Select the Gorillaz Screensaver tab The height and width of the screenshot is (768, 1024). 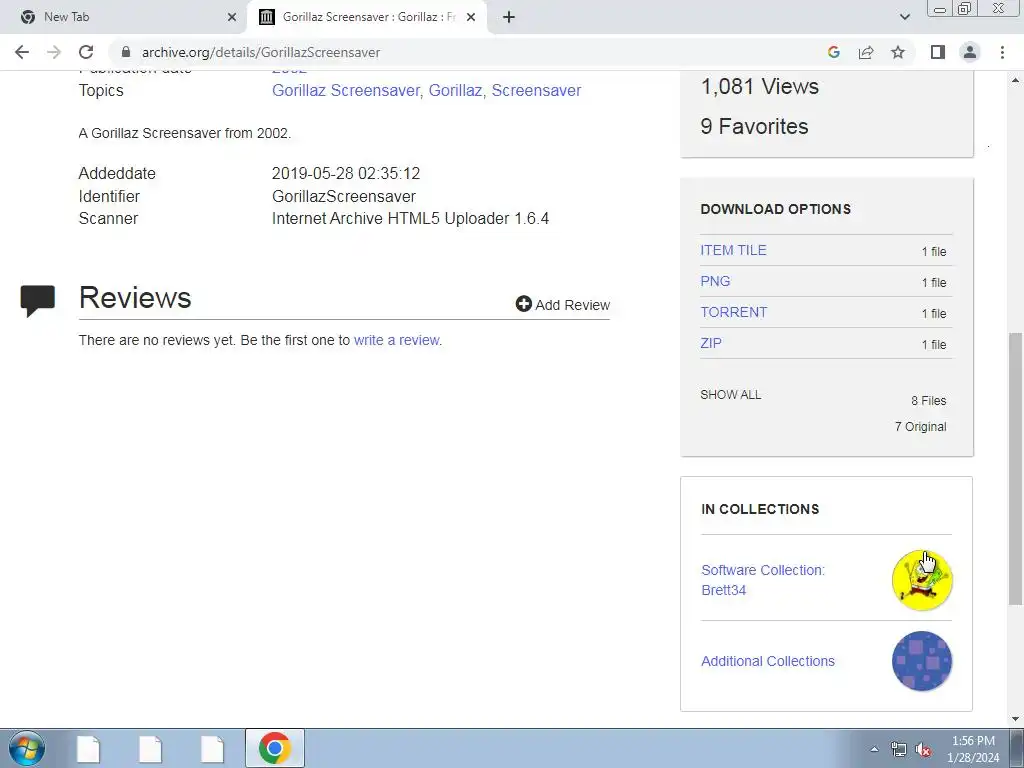click(x=367, y=17)
